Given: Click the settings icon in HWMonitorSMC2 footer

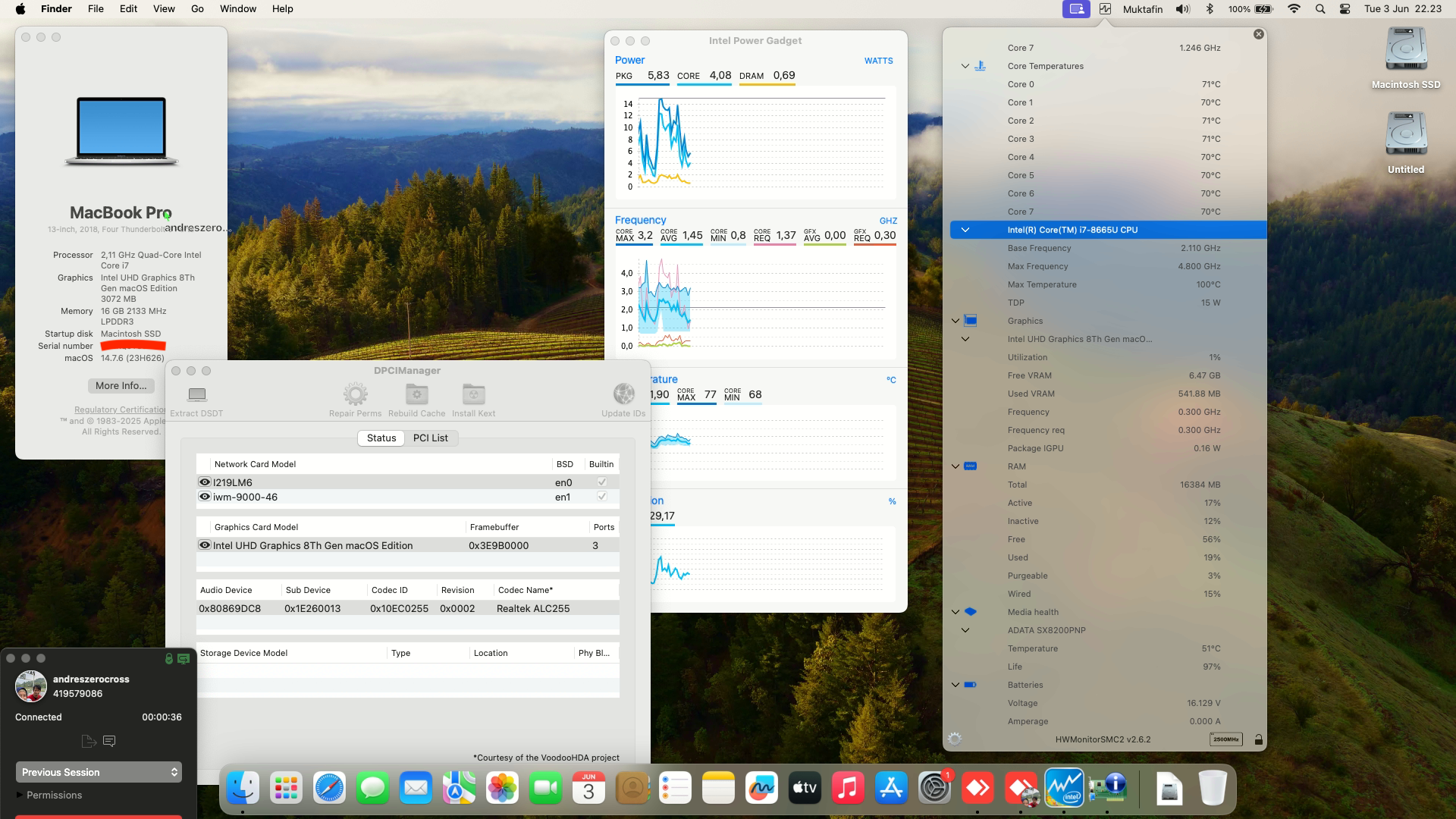Looking at the screenshot, I should [955, 739].
